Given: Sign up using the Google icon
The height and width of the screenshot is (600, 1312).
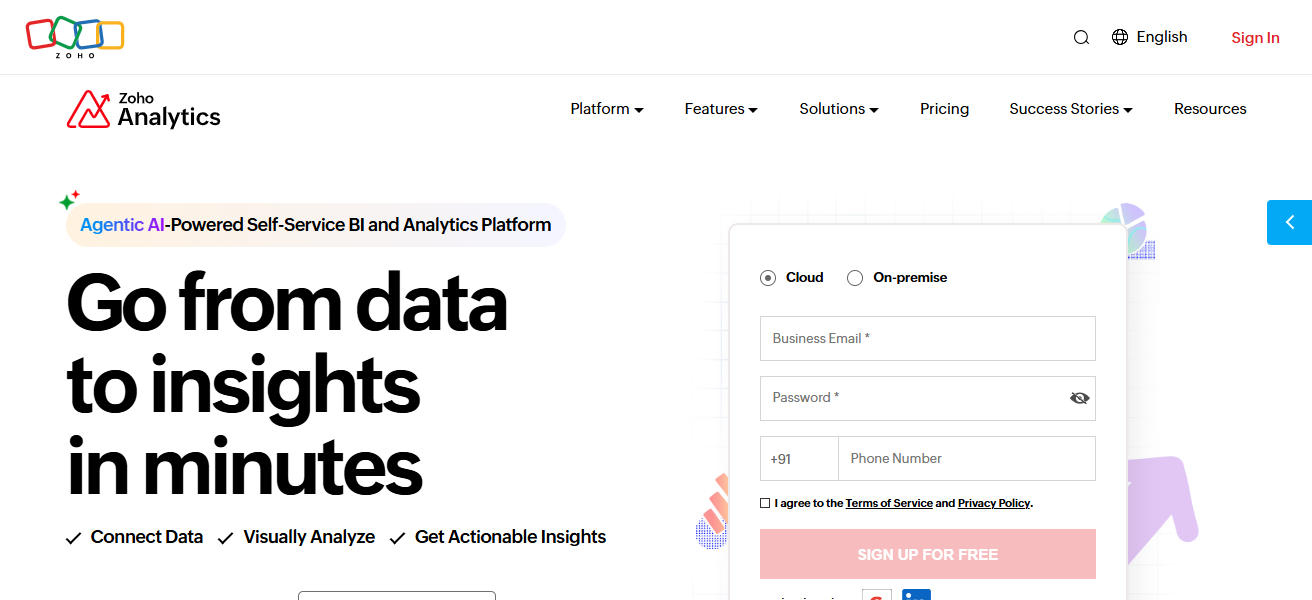Looking at the screenshot, I should tap(877, 594).
